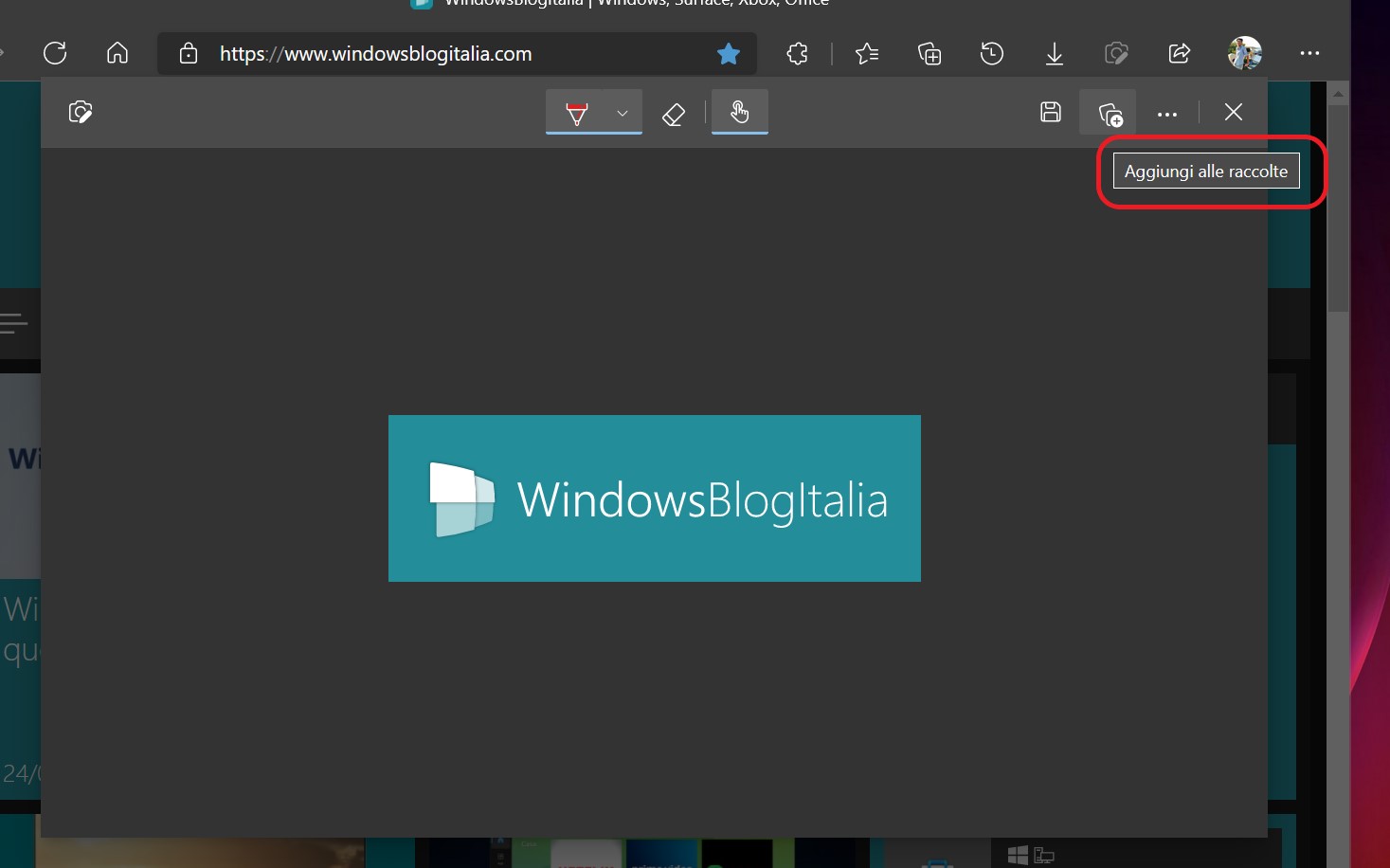
Task: Click the Share icon in browser toolbar
Action: pyautogui.click(x=1180, y=54)
